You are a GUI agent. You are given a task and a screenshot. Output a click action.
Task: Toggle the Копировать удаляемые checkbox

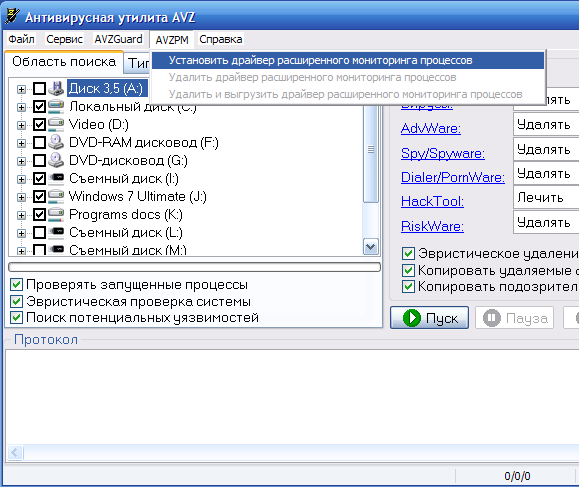click(x=408, y=270)
